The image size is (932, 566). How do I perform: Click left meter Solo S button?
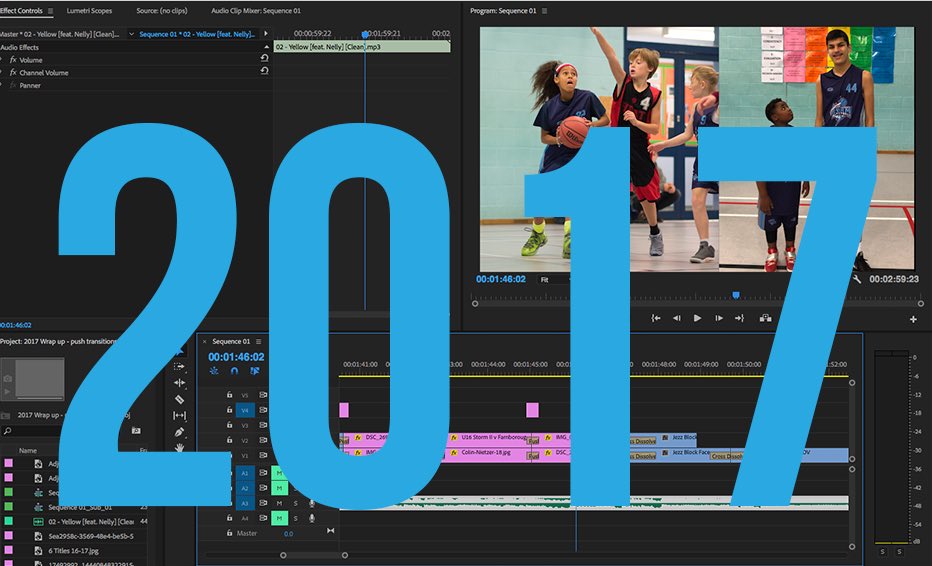click(883, 552)
